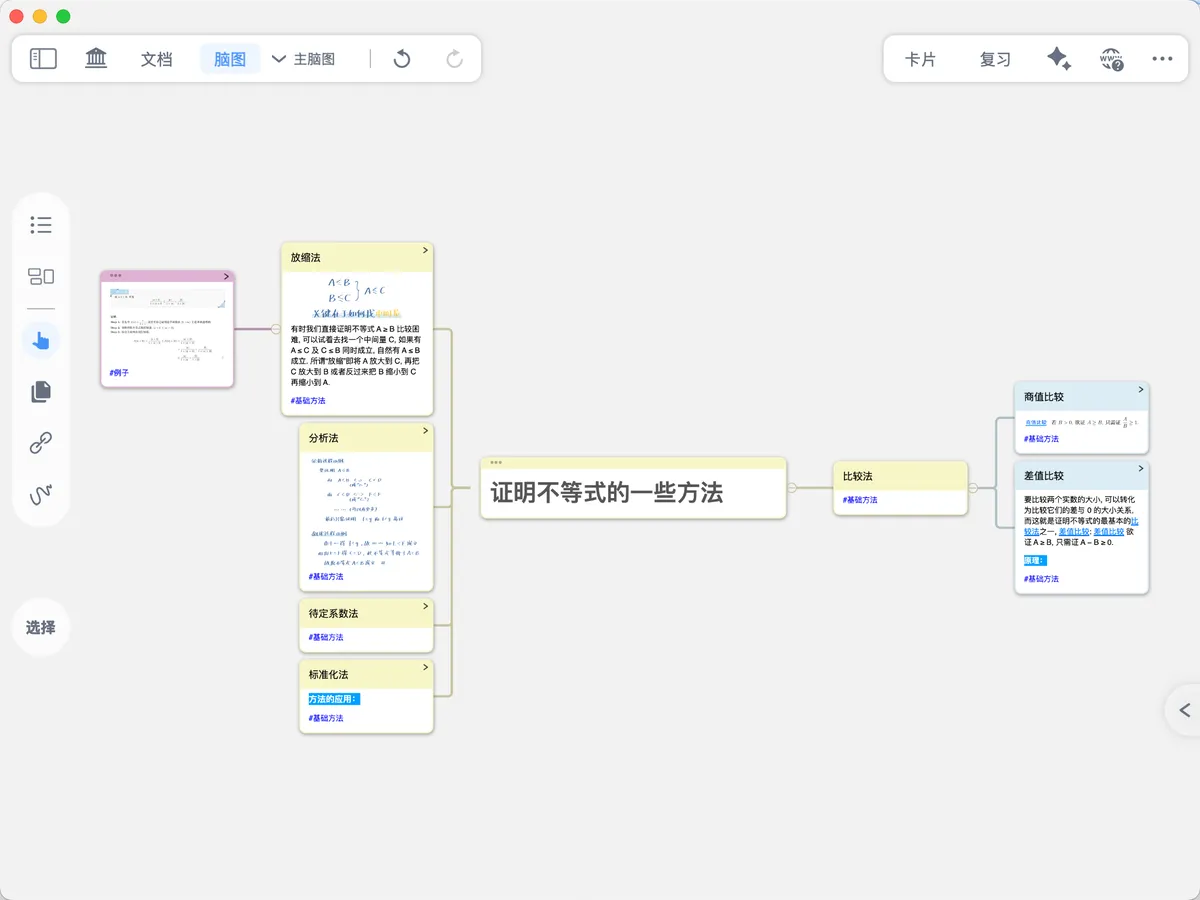Open arrow on 分析法 card
1200x900 pixels.
pos(425,431)
